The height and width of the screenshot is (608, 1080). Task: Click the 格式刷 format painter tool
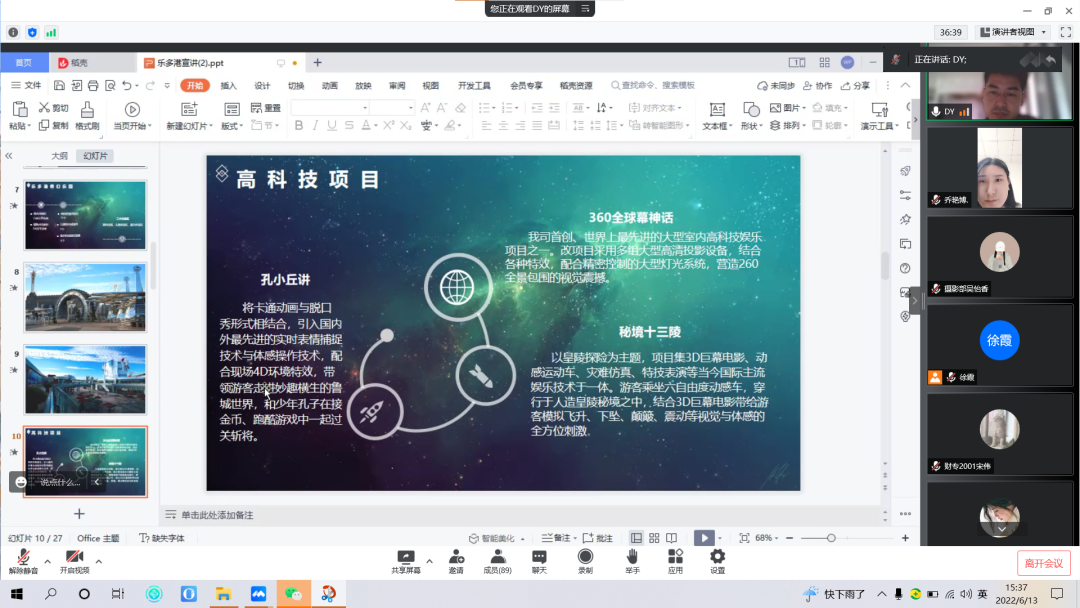[87, 116]
